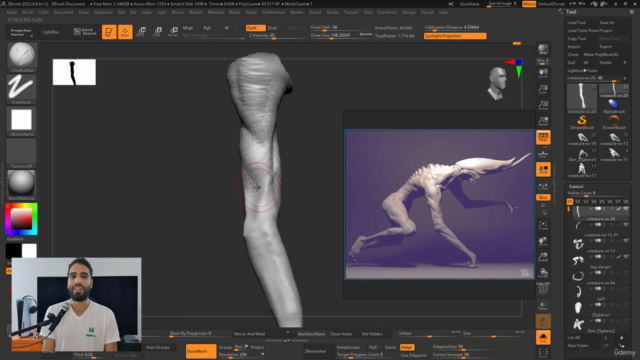Select the Skin_ZSphere3 tool thumbnail

point(582,155)
